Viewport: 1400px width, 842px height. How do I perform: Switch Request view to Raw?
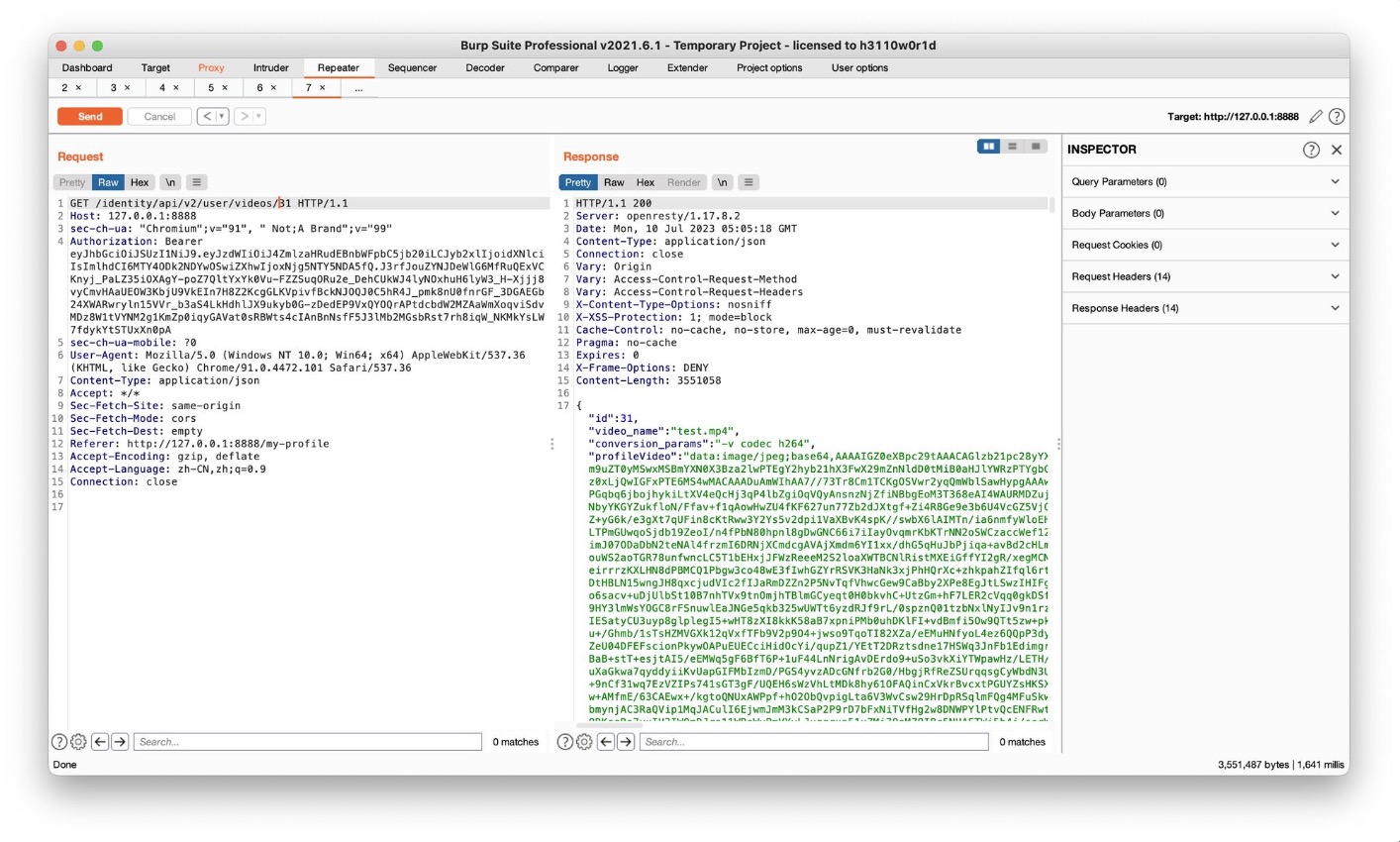(108, 182)
